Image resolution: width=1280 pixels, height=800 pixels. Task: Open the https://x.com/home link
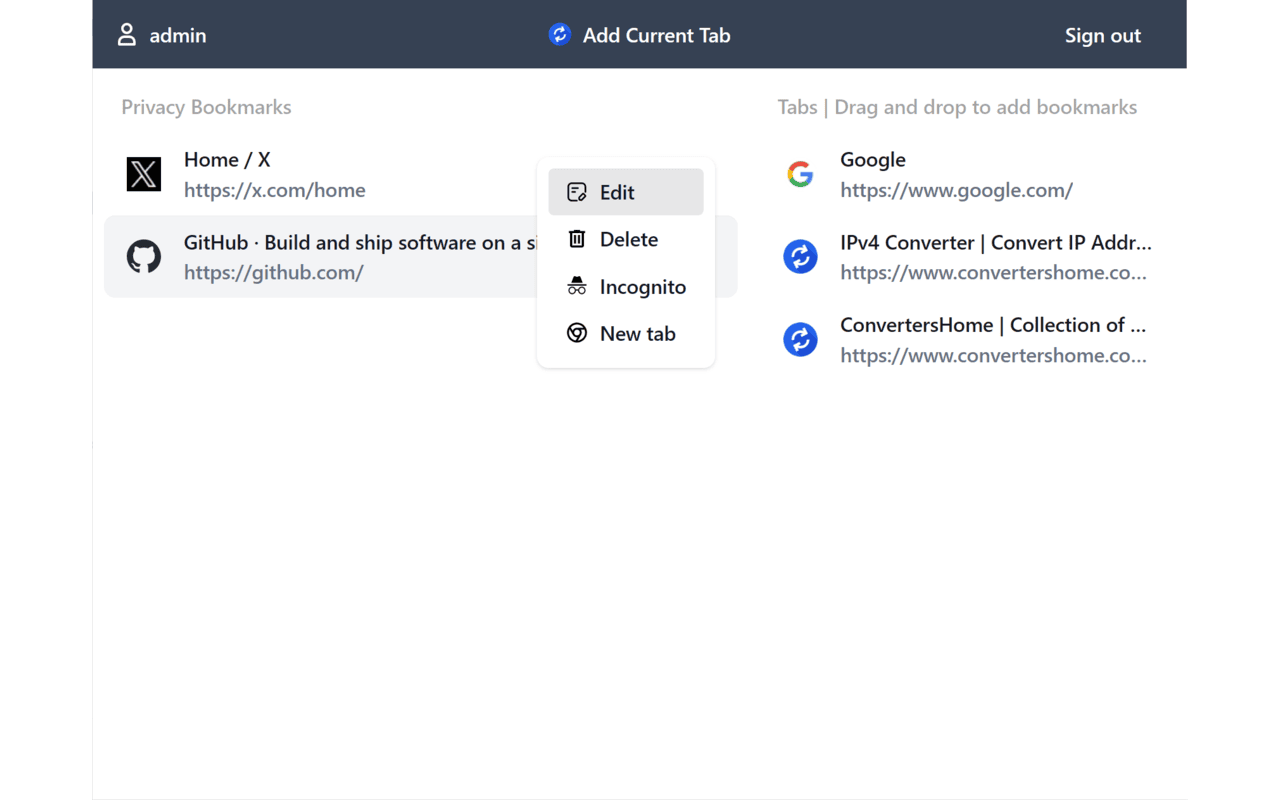(x=274, y=189)
